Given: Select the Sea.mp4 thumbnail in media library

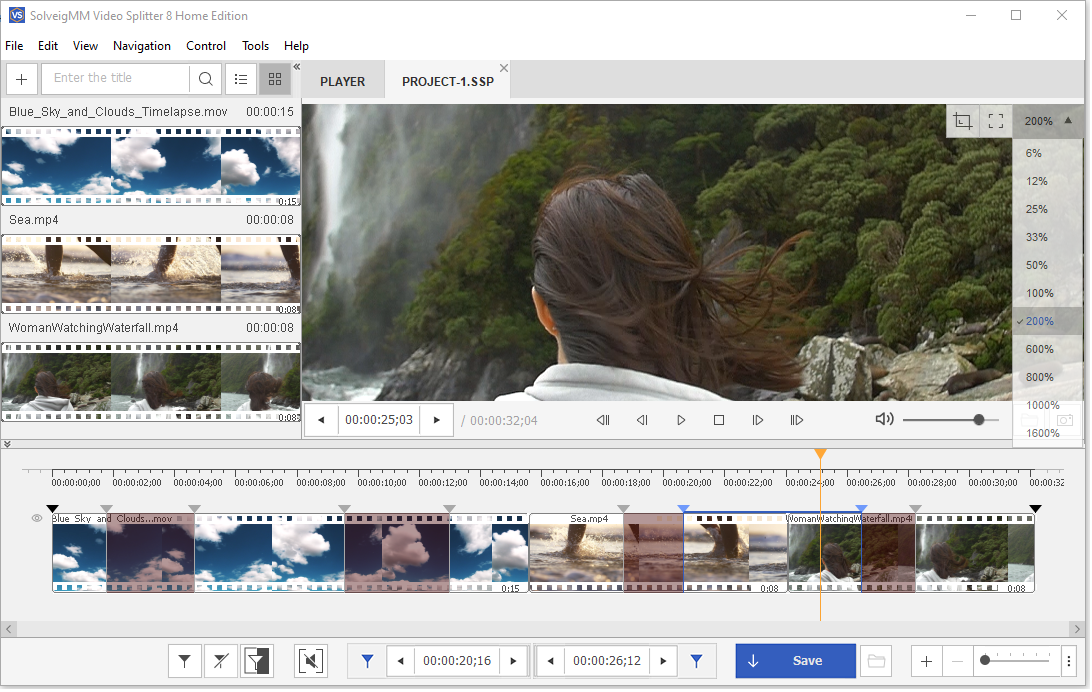Looking at the screenshot, I should [151, 274].
